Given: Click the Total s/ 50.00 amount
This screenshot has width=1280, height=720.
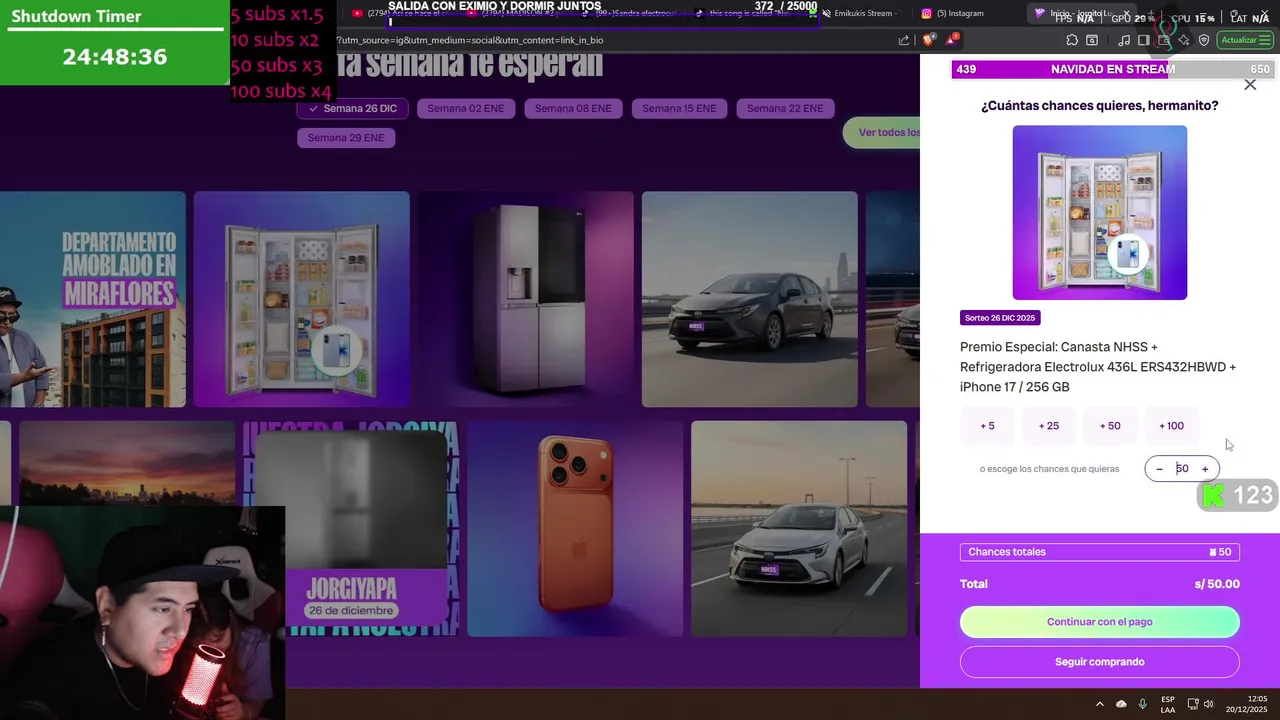Looking at the screenshot, I should pos(1217,584).
